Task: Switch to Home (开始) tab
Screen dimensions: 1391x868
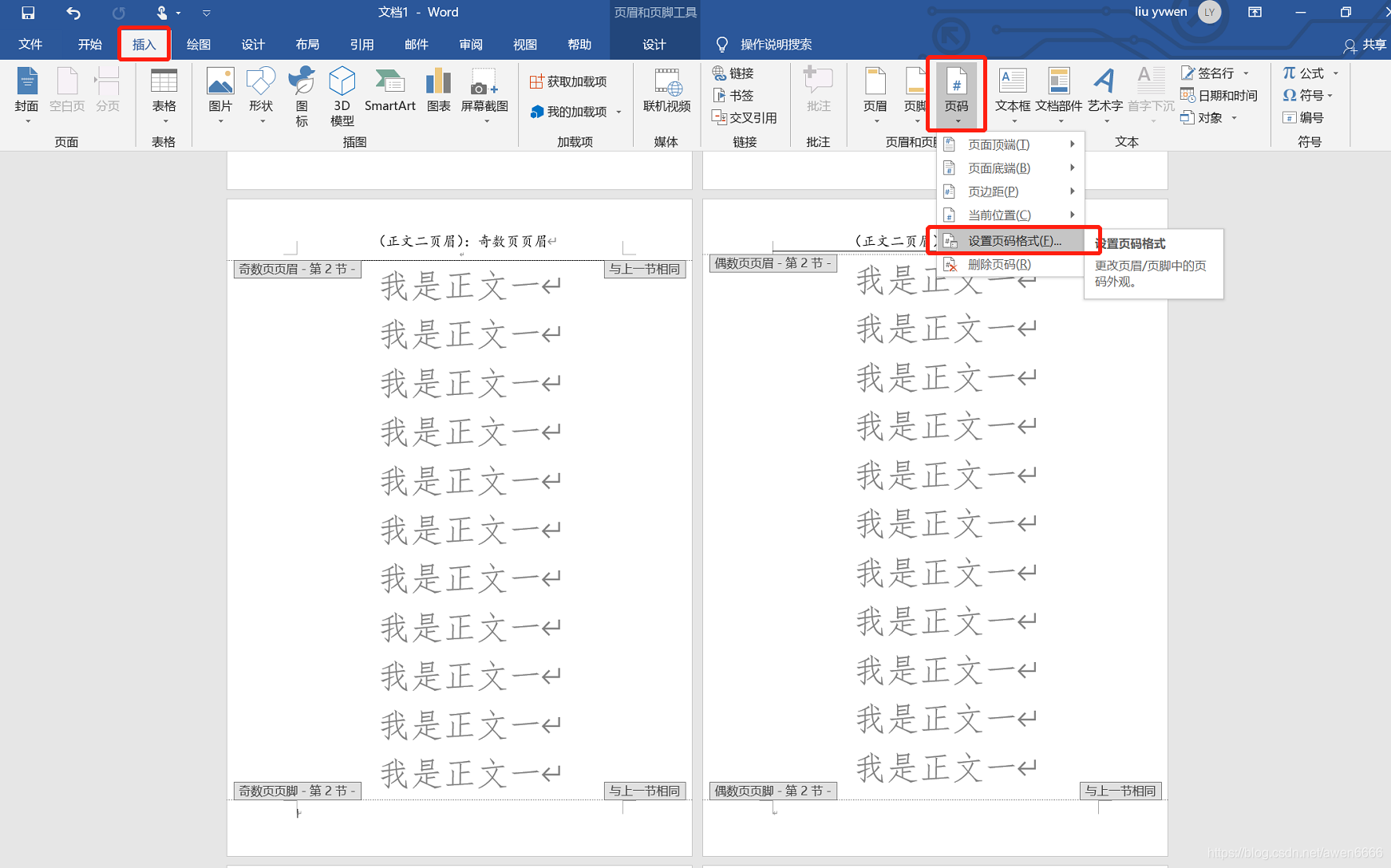Action: click(90, 45)
